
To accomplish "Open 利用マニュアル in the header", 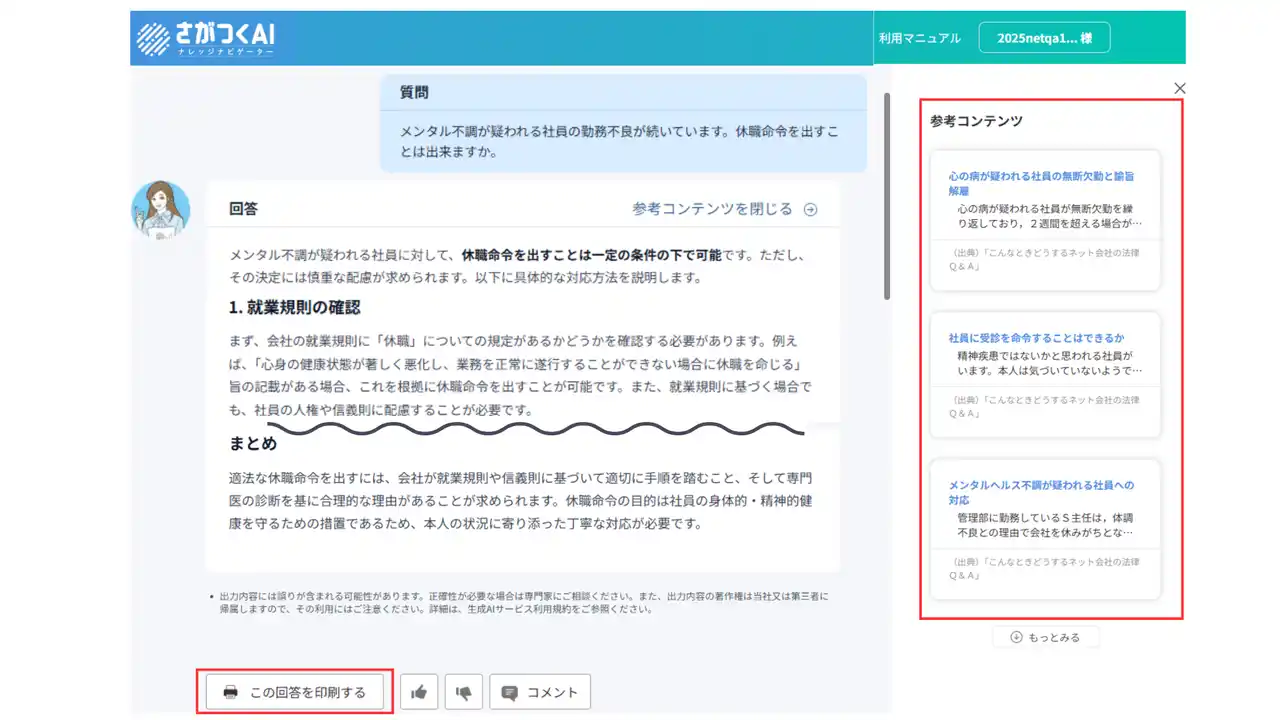I will coord(919,38).
